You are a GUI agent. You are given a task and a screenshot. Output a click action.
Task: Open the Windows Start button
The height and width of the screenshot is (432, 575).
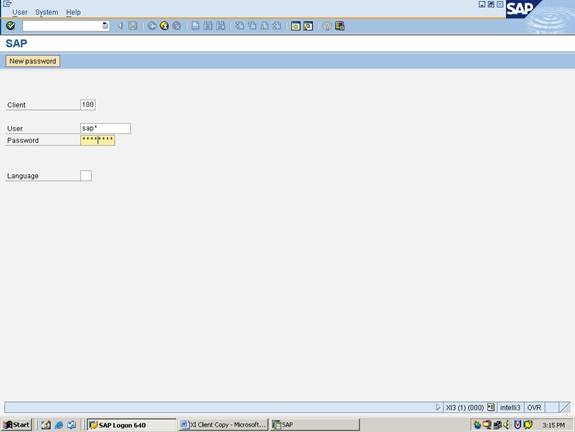(x=17, y=425)
